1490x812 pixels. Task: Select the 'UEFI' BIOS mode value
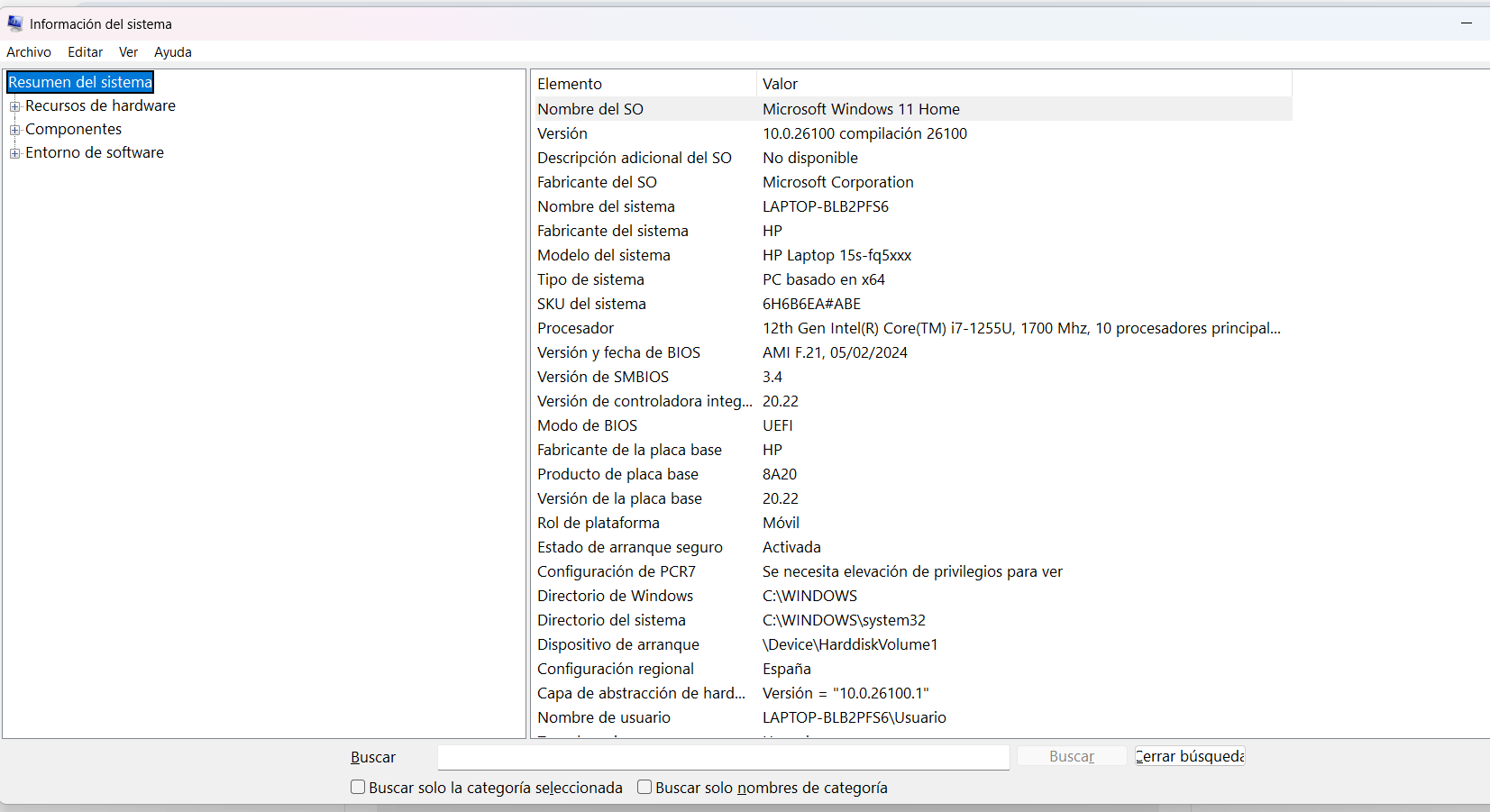click(x=778, y=425)
